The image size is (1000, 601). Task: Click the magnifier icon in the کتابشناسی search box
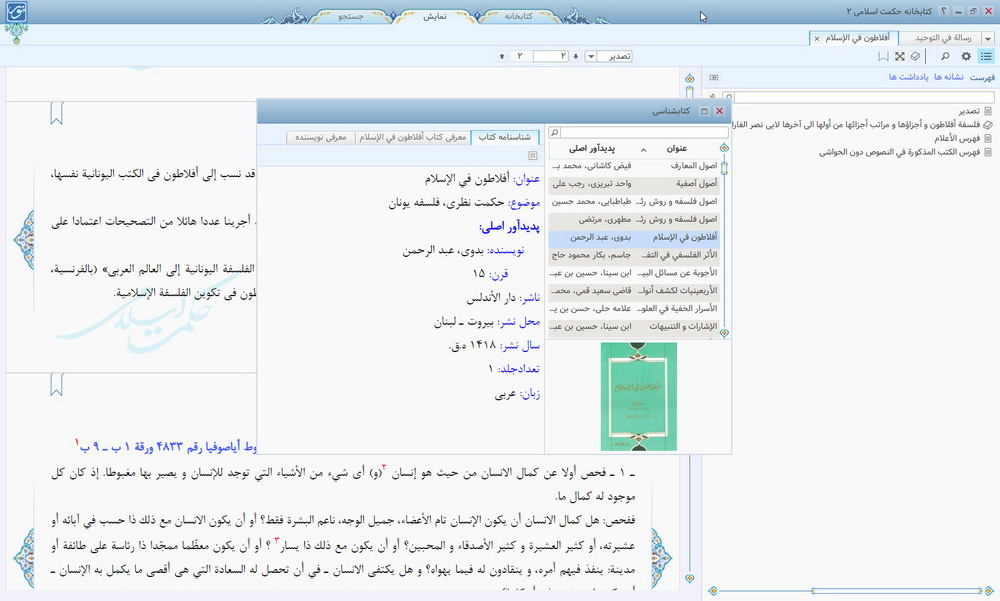[554, 132]
